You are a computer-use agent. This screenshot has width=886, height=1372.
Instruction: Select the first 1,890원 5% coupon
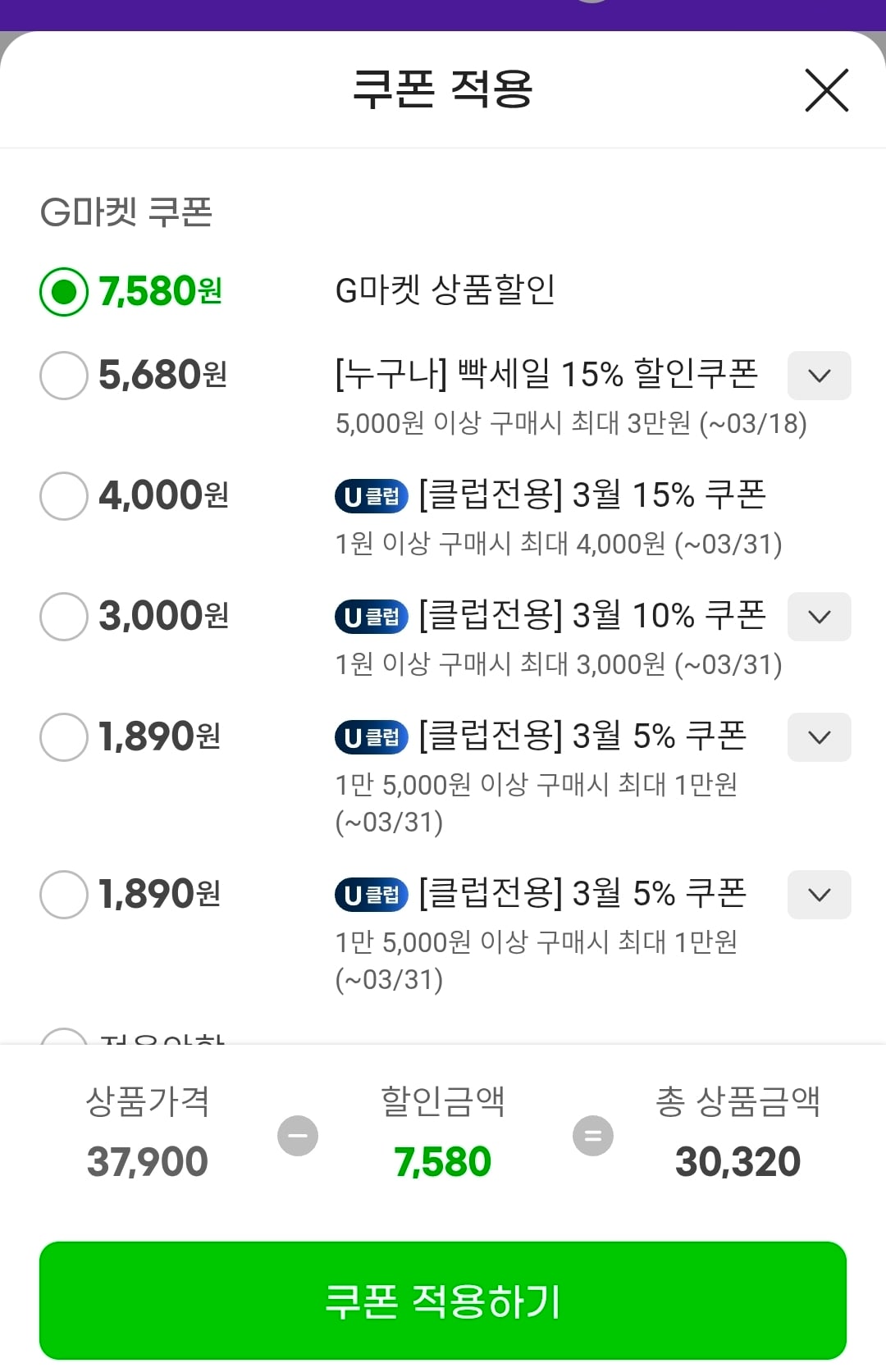point(64,737)
